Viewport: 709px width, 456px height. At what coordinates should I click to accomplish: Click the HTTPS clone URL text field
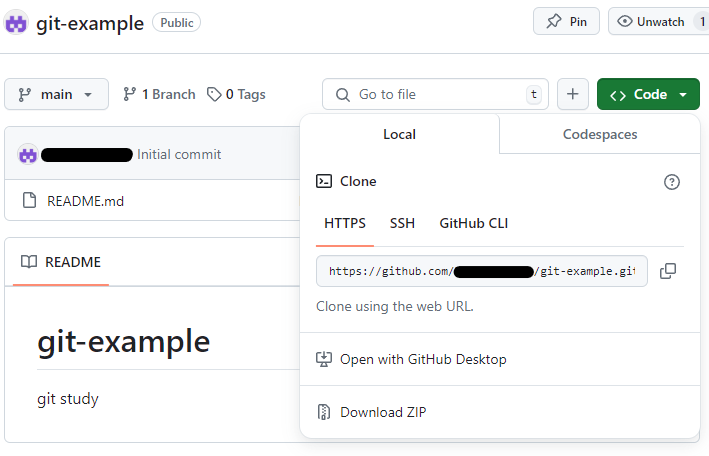[x=482, y=271]
